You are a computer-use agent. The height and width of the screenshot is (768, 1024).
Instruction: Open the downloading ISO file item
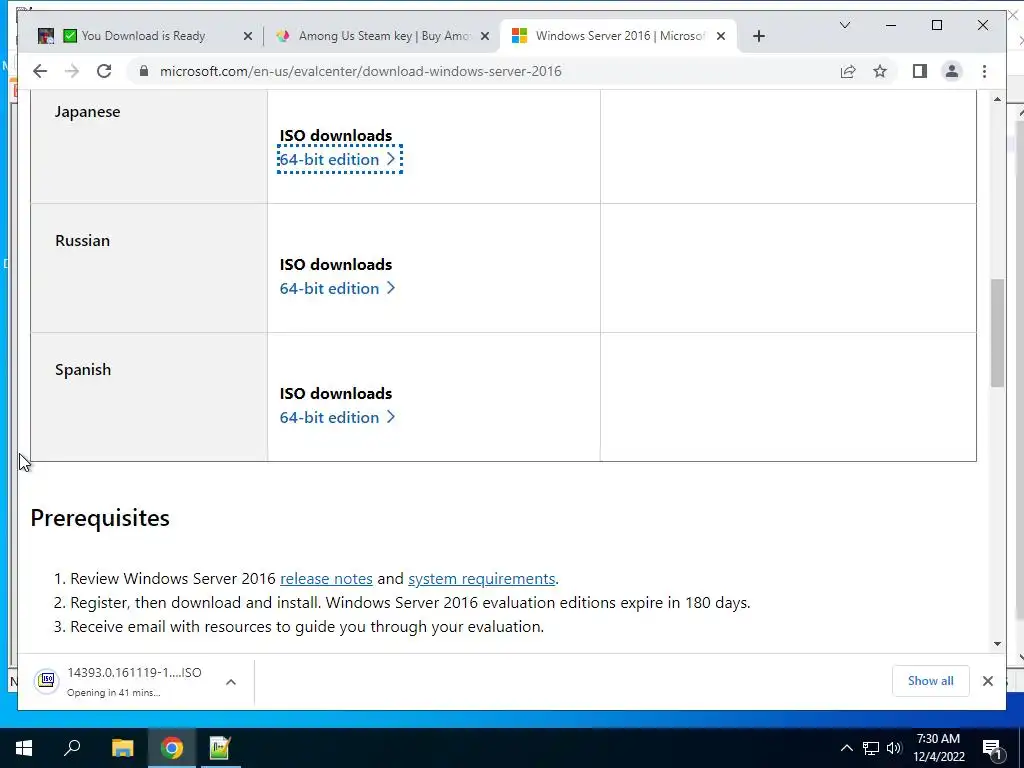point(134,681)
